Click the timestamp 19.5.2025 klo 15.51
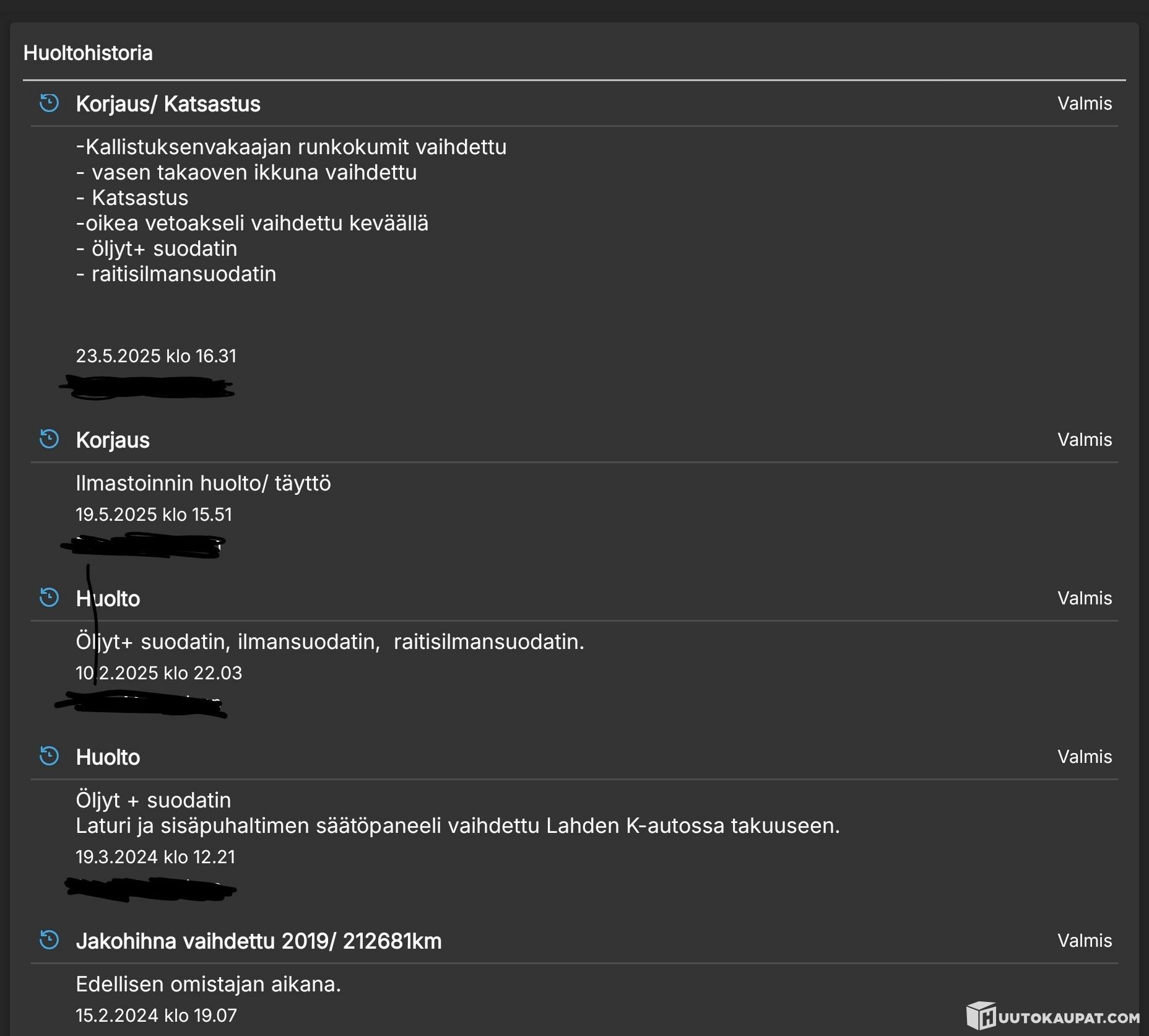The width and height of the screenshot is (1149, 1036). tap(154, 515)
